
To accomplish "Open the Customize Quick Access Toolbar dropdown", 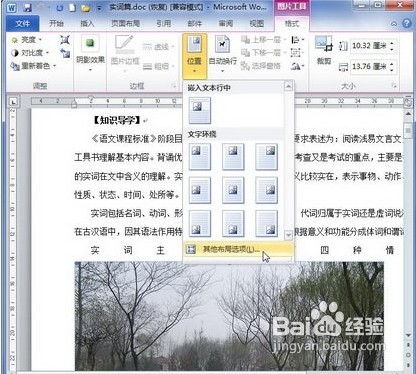I will click(99, 8).
